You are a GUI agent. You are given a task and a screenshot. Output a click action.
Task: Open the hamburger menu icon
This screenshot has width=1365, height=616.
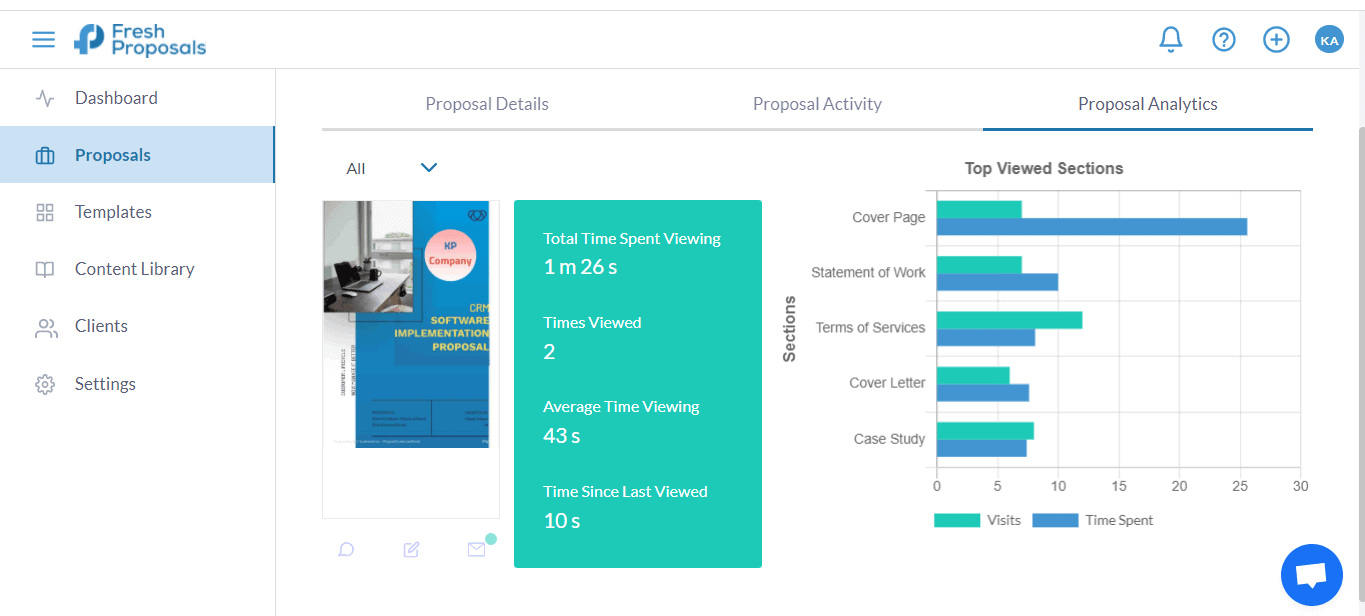(x=43, y=40)
